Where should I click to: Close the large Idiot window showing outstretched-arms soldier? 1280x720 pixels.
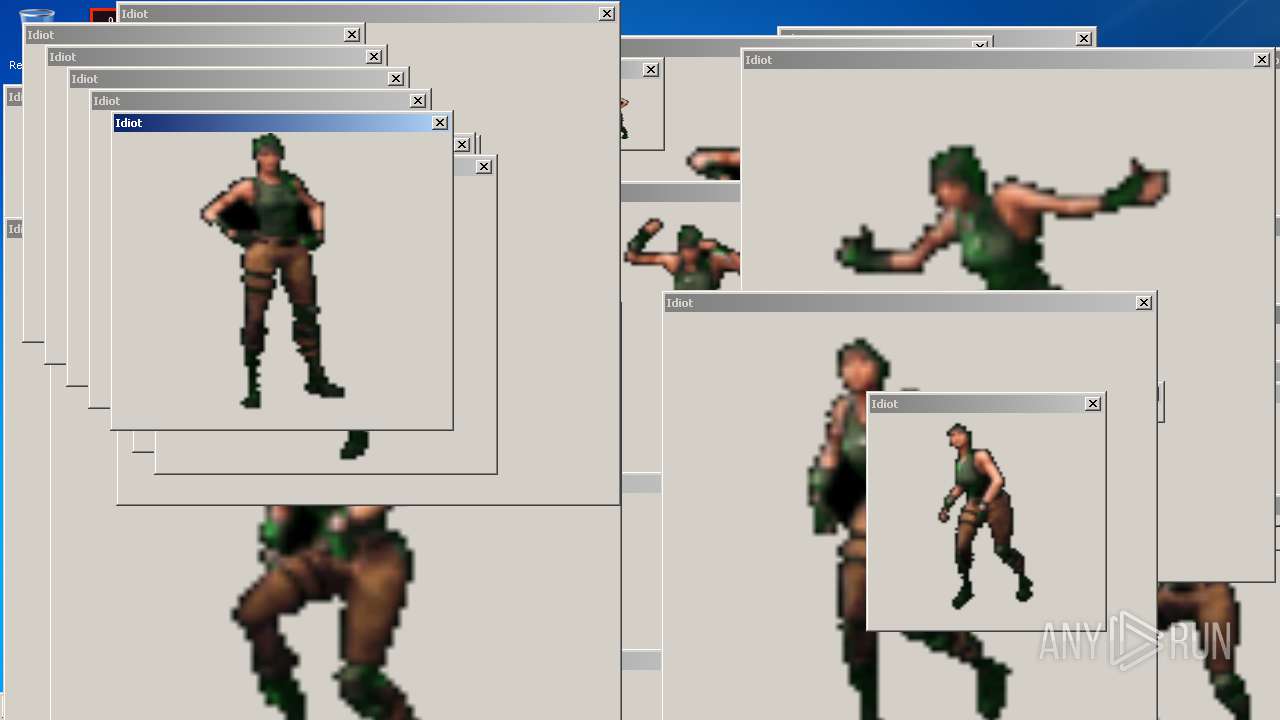pos(1262,60)
